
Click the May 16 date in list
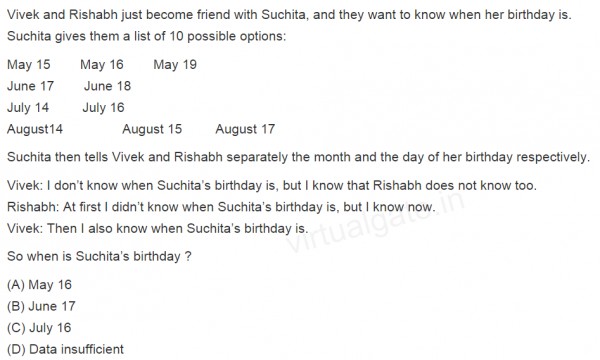(102, 64)
